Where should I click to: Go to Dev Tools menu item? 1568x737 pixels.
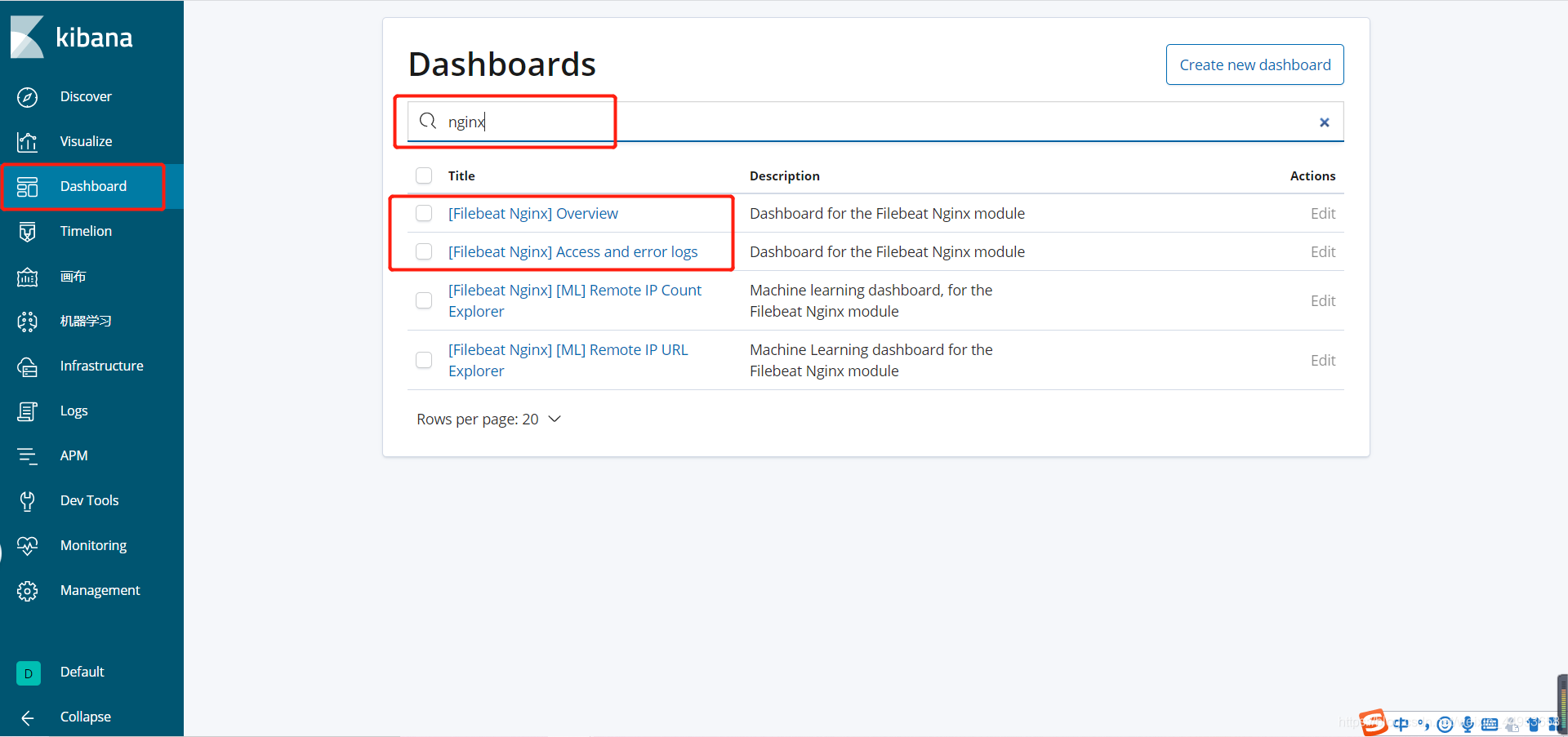tap(89, 500)
